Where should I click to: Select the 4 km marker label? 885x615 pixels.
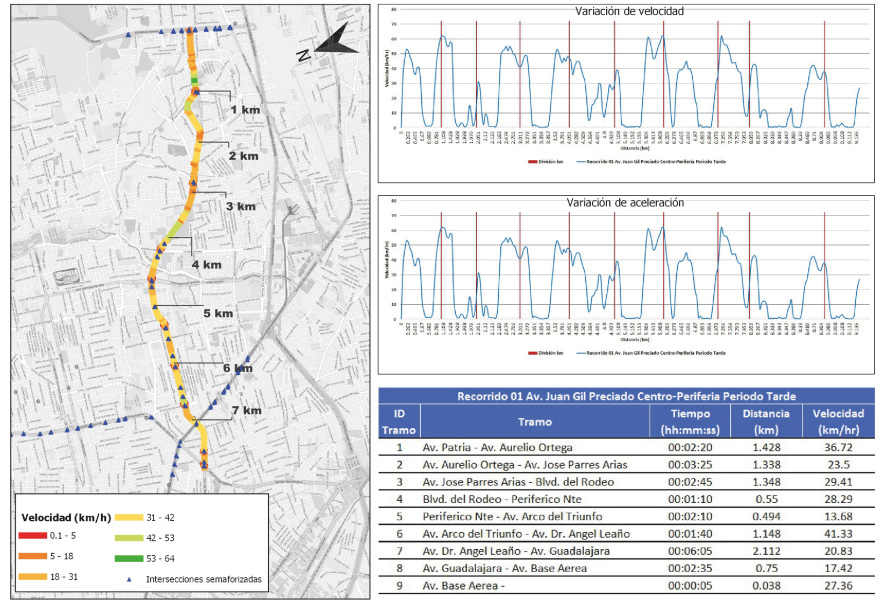(205, 265)
